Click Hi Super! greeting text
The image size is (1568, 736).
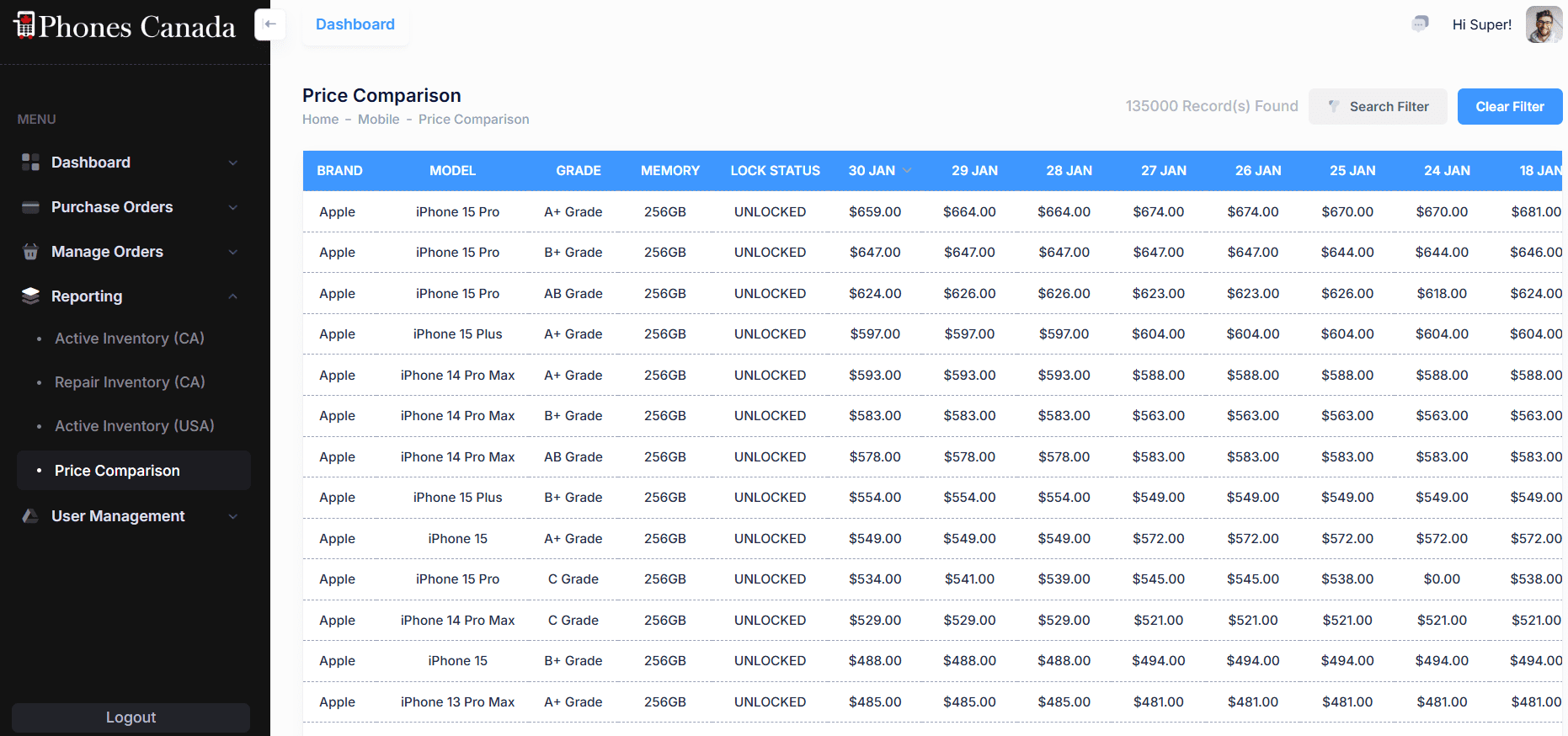pos(1482,24)
